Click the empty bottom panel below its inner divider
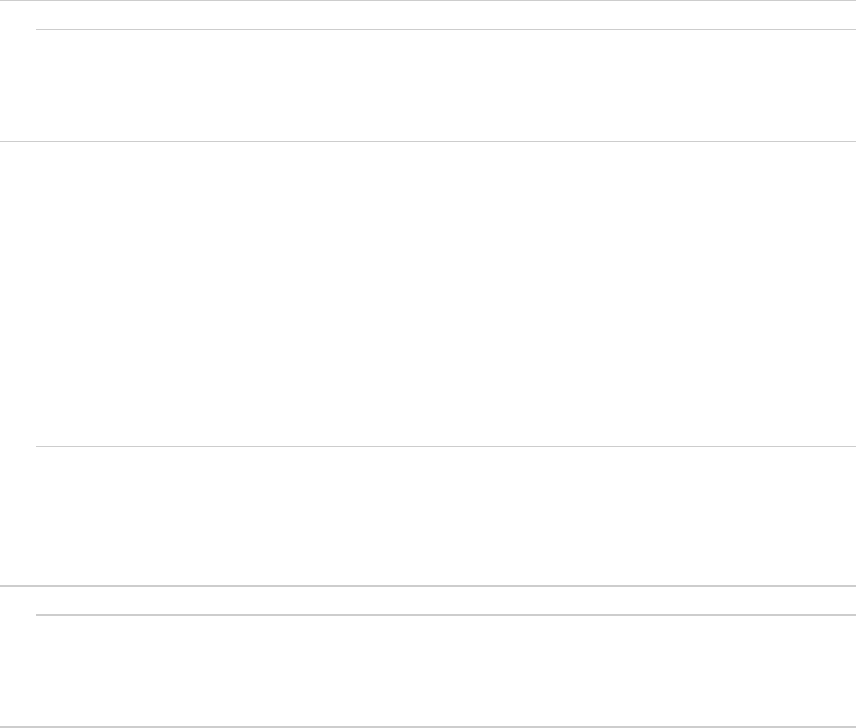The width and height of the screenshot is (856, 728). click(445, 670)
